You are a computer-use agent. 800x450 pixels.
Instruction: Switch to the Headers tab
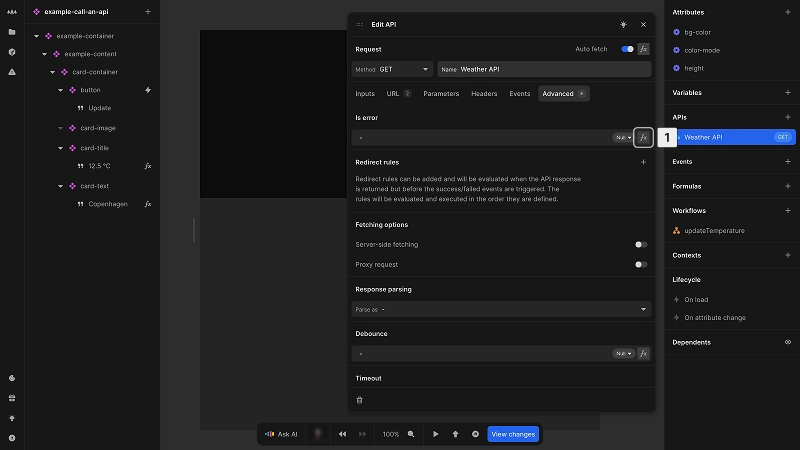[x=484, y=93]
